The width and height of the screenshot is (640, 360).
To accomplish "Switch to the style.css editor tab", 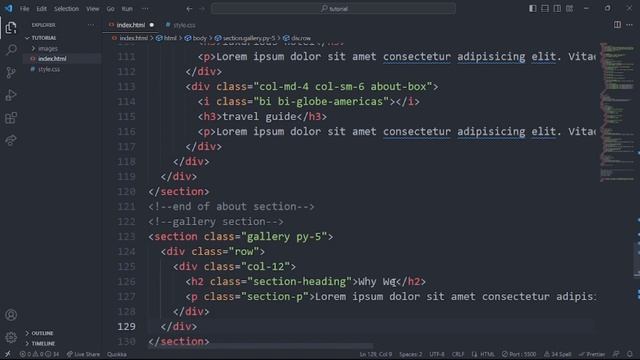I will point(180,25).
